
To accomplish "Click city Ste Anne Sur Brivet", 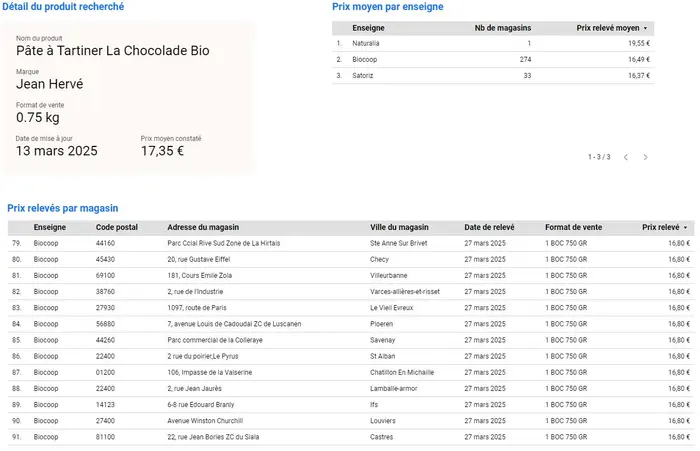I will pos(399,243).
